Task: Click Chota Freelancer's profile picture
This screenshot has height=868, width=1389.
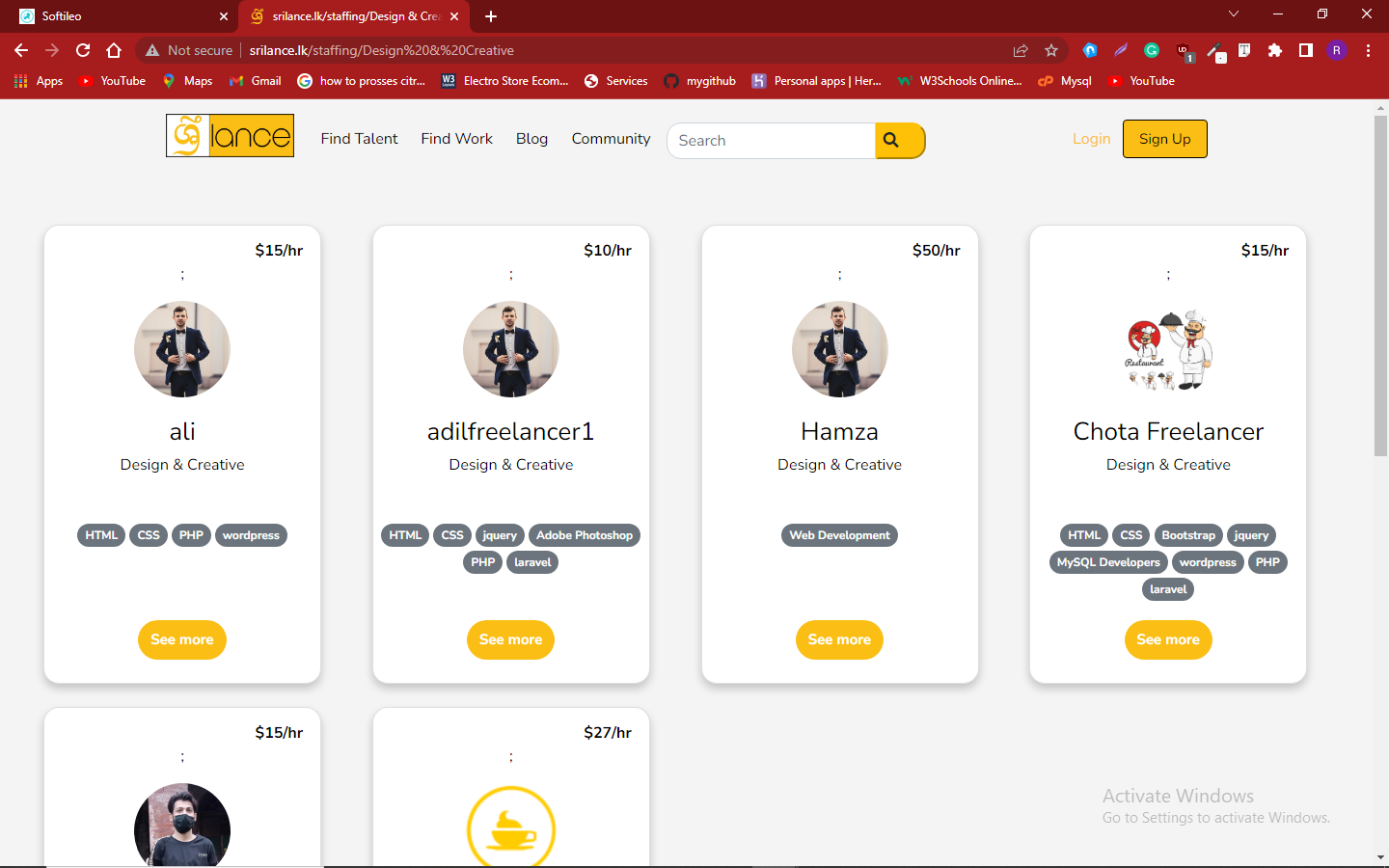Action: (1168, 349)
